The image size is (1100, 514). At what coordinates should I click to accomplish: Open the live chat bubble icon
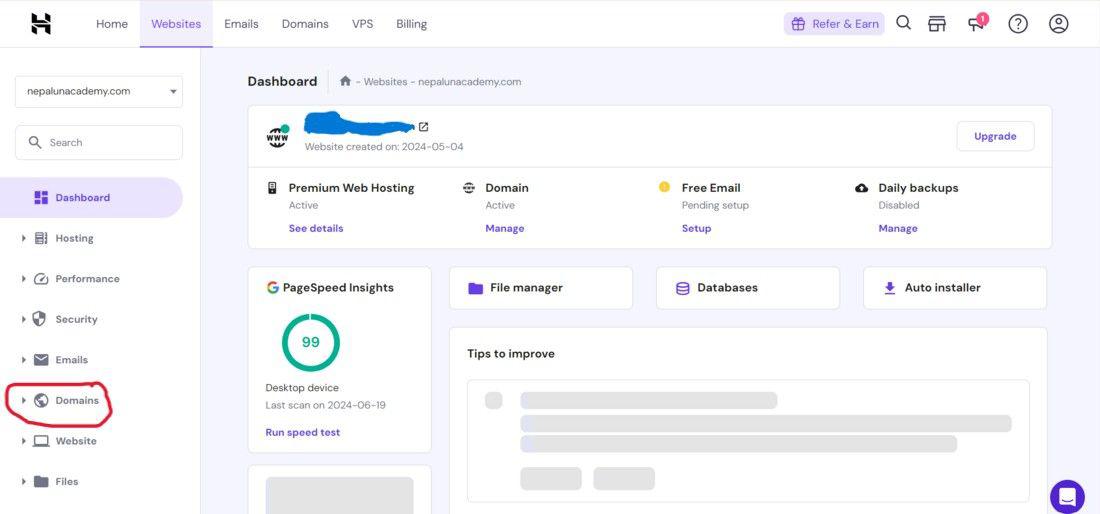[x=1067, y=496]
